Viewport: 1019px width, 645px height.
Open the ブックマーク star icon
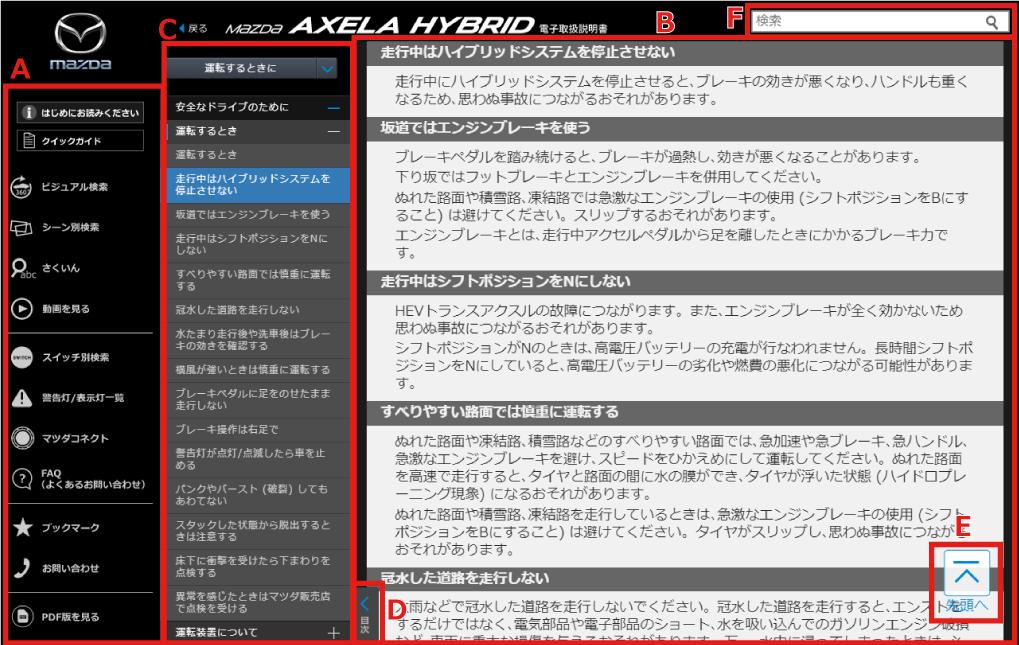click(22, 528)
